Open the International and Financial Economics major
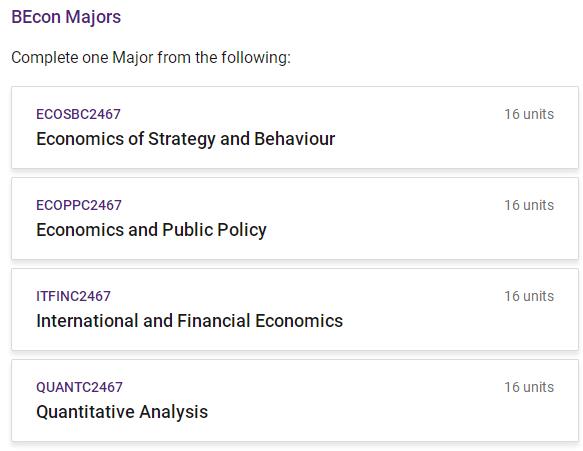 [x=190, y=321]
